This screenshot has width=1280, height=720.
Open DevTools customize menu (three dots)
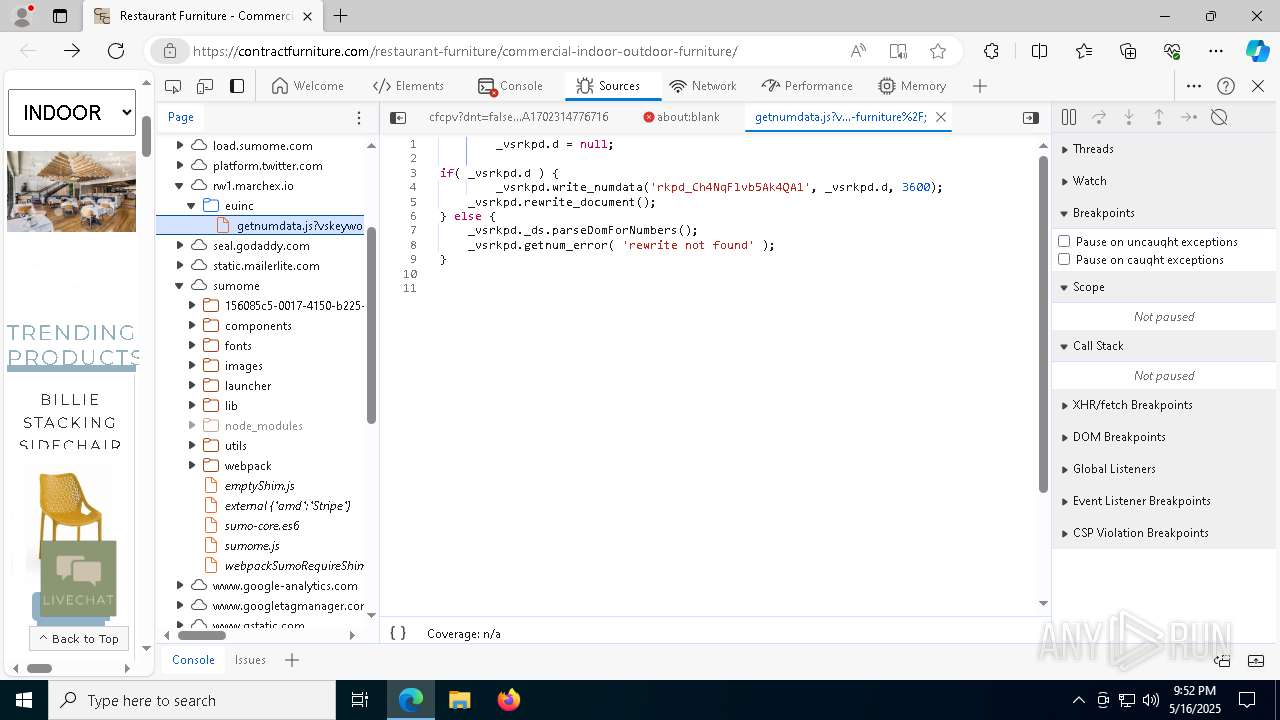(1194, 86)
